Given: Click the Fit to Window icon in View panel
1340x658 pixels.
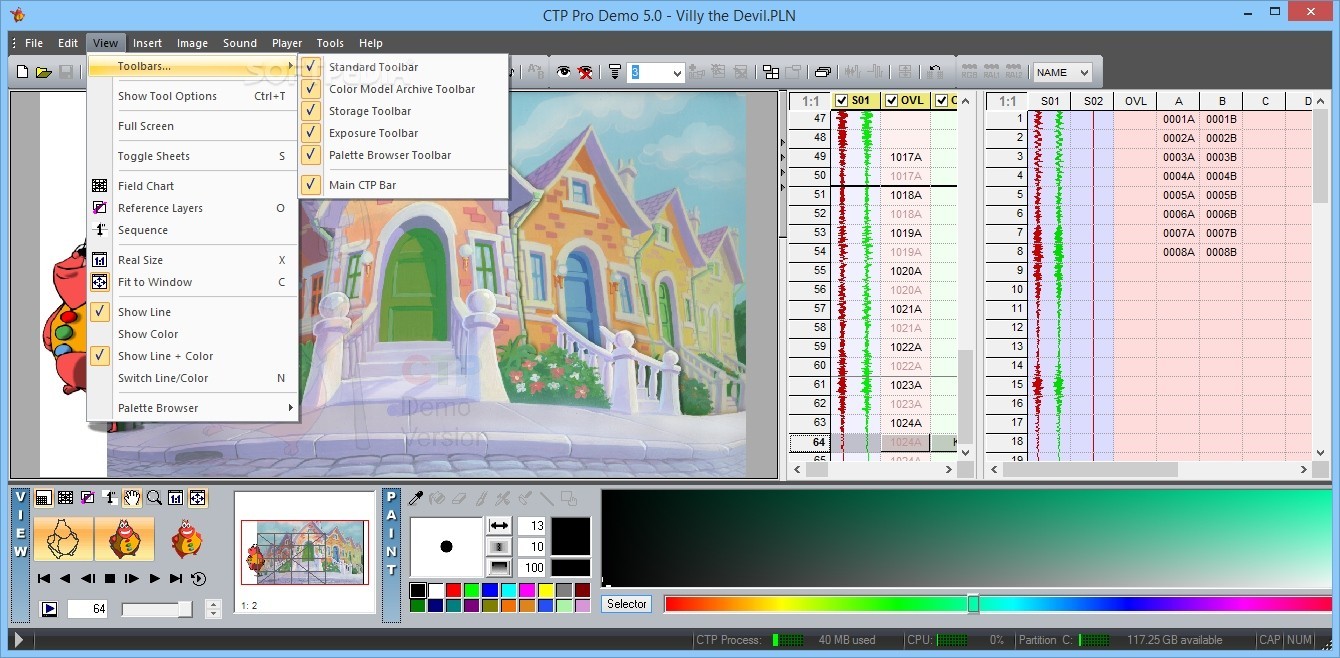Looking at the screenshot, I should click(x=198, y=497).
